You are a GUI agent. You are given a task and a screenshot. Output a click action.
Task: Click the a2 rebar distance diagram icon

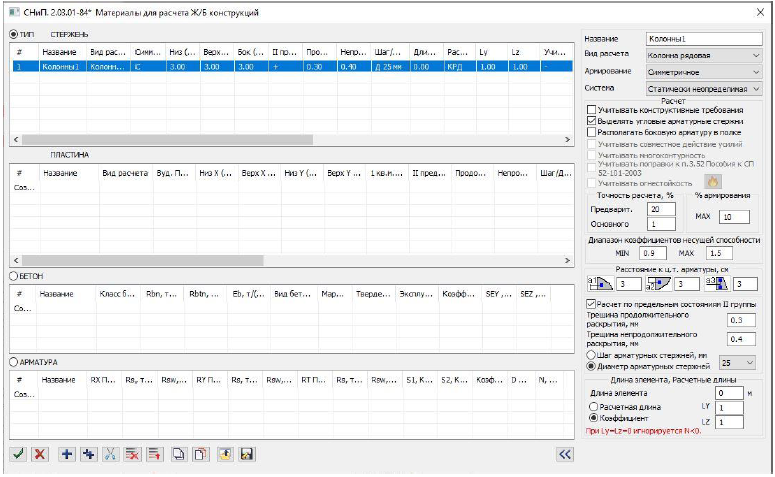pyautogui.click(x=658, y=283)
